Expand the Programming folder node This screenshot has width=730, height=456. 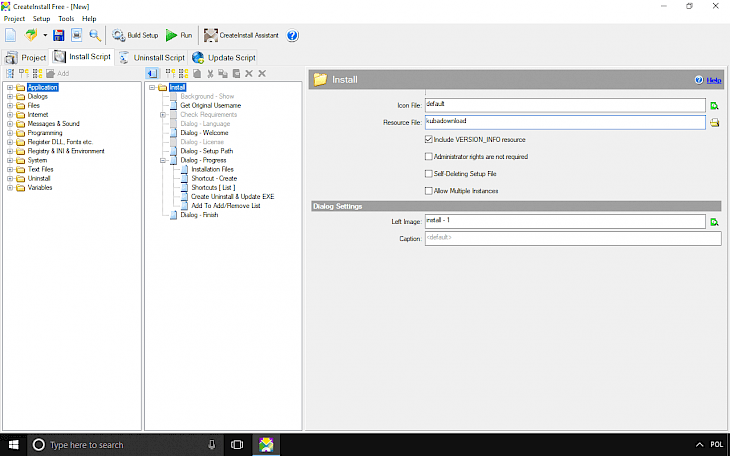click(10, 133)
